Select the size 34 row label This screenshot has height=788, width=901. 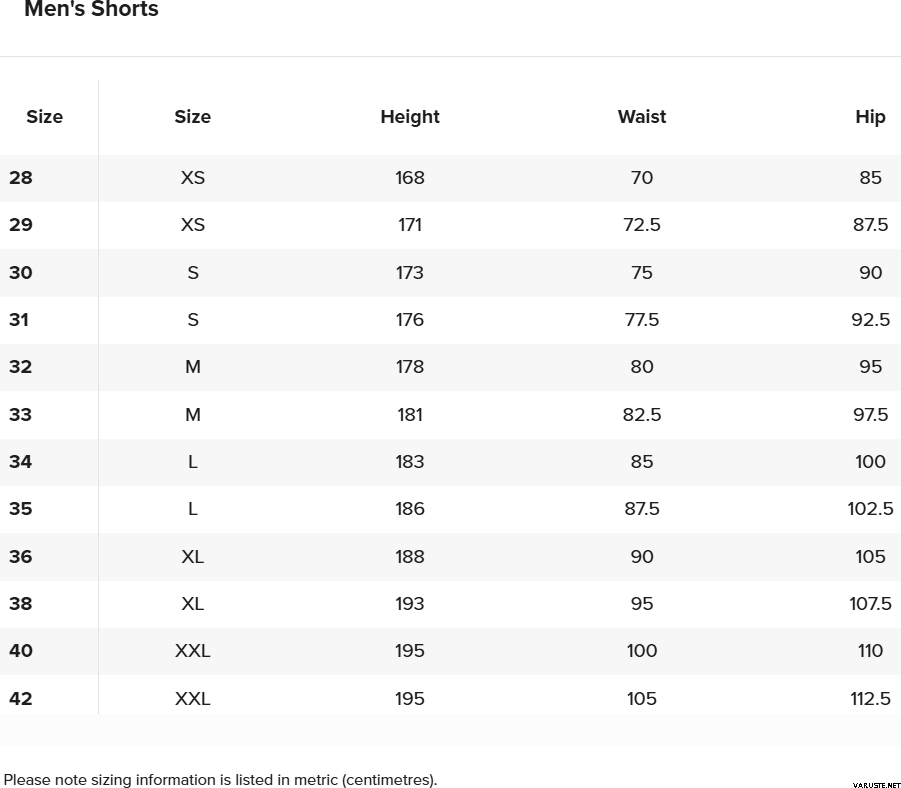coord(21,462)
